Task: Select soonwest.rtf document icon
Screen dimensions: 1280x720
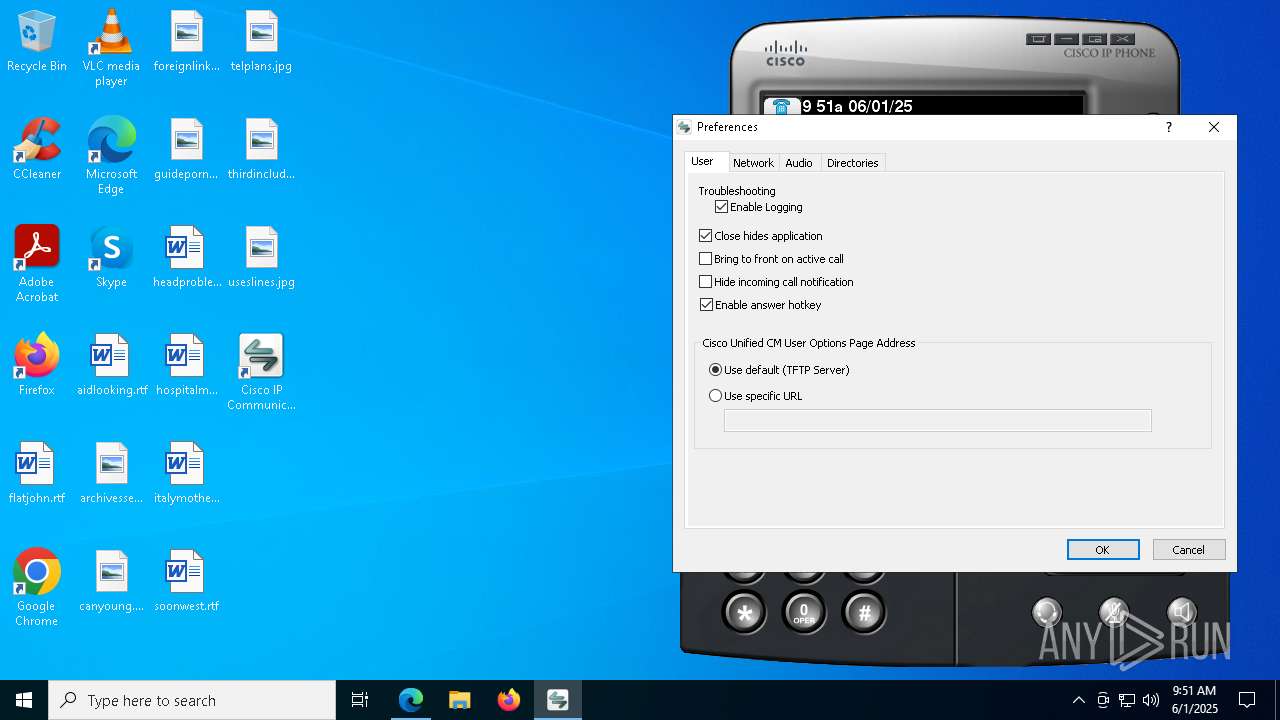Action: pyautogui.click(x=186, y=582)
